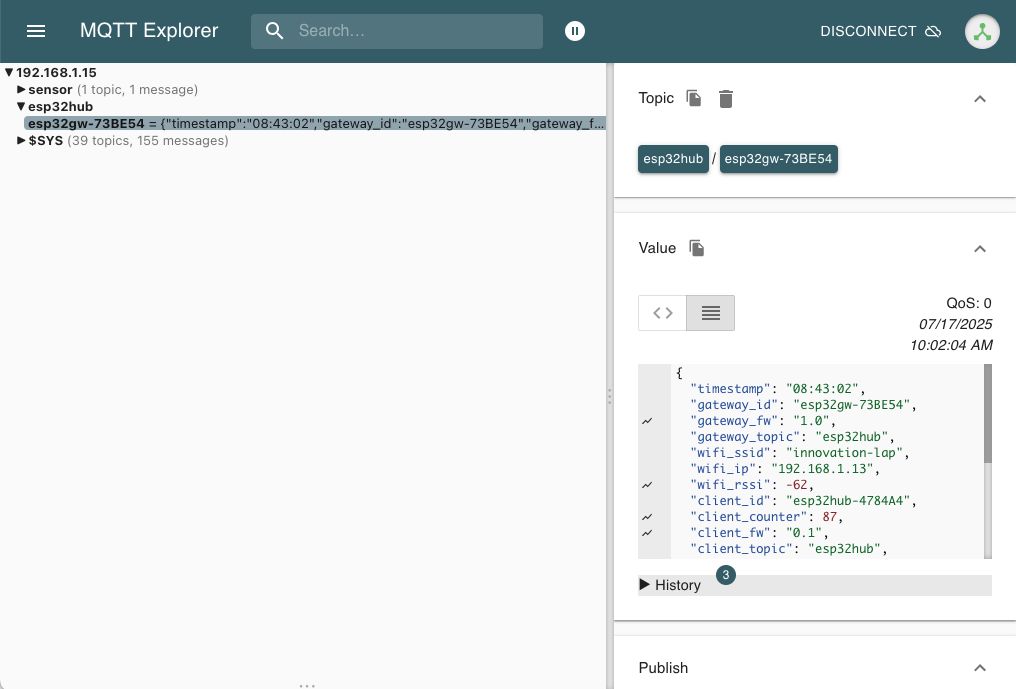Click the "client_id" esp32hub-4784A4 line

803,501
